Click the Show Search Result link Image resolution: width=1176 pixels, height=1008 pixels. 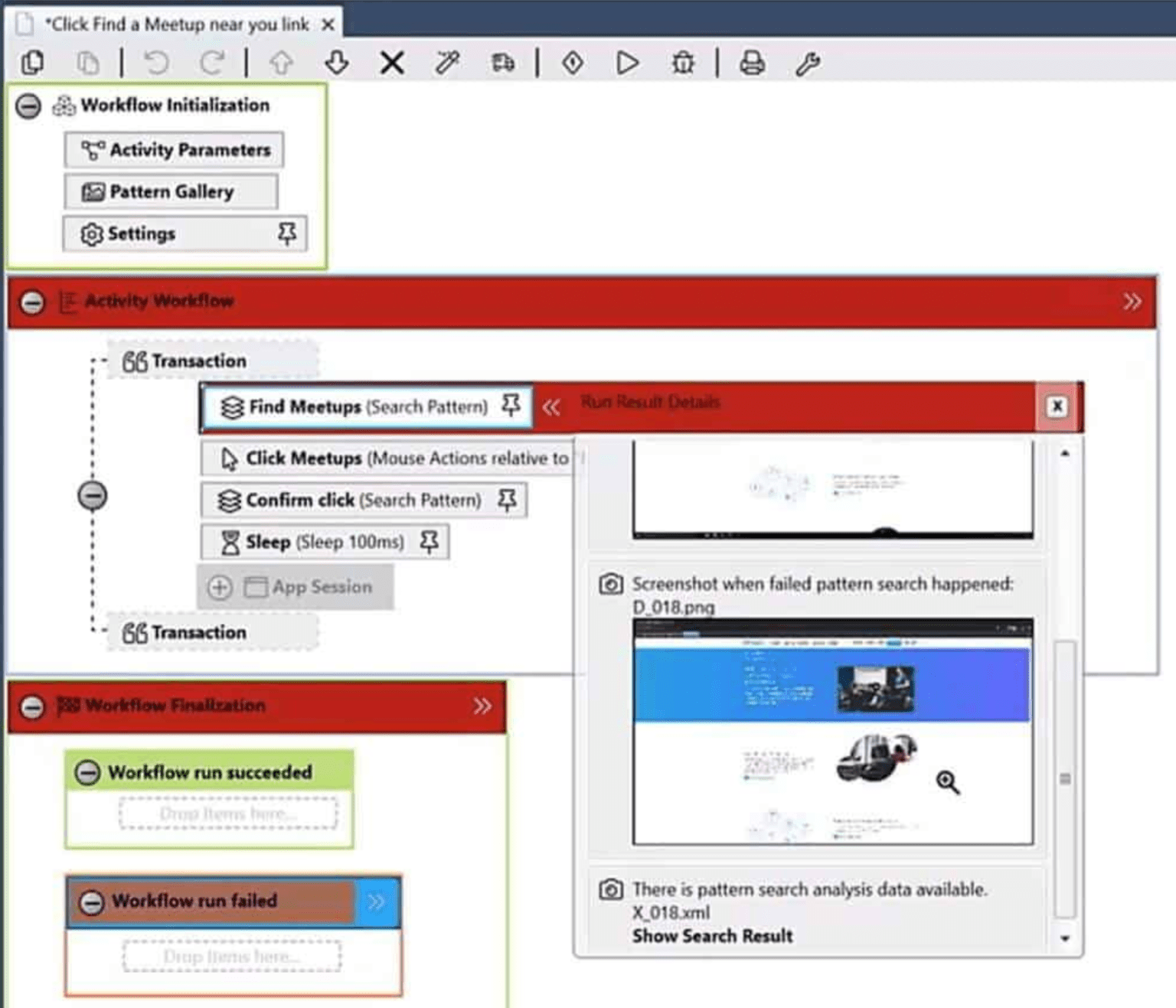(712, 935)
